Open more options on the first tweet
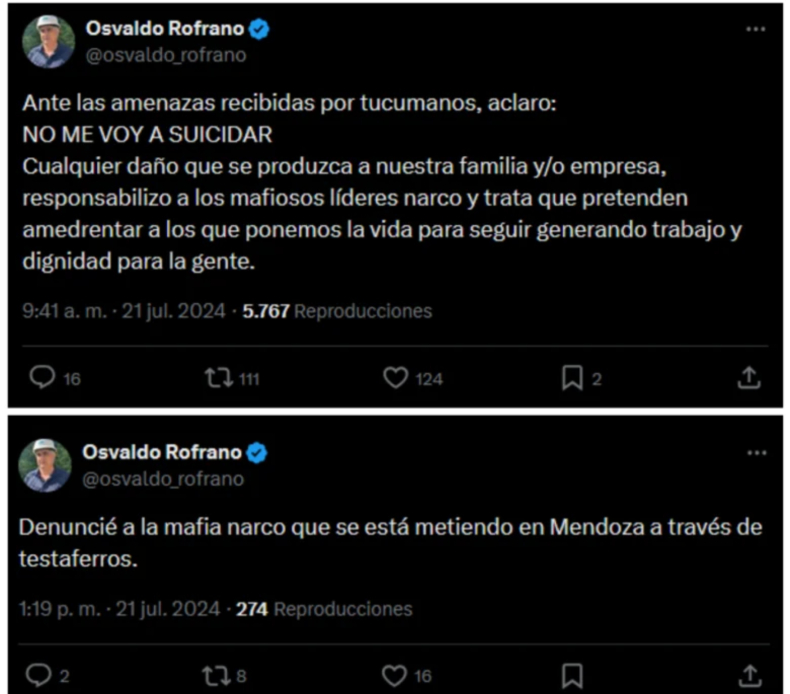 (x=755, y=30)
